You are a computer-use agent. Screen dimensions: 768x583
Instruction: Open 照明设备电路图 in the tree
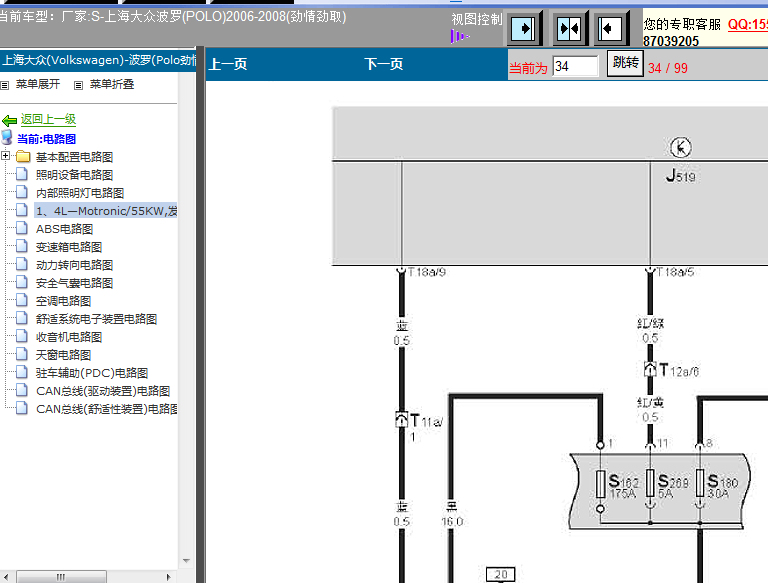(x=74, y=175)
